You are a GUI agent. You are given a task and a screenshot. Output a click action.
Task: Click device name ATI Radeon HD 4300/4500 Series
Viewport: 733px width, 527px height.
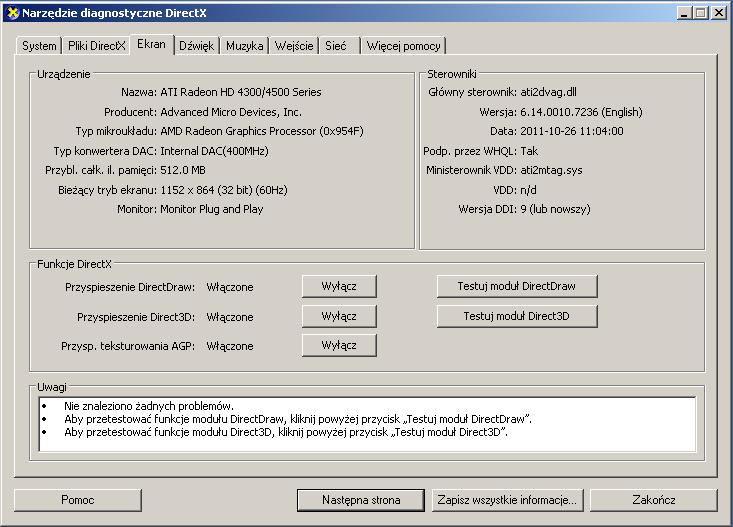(x=241, y=92)
